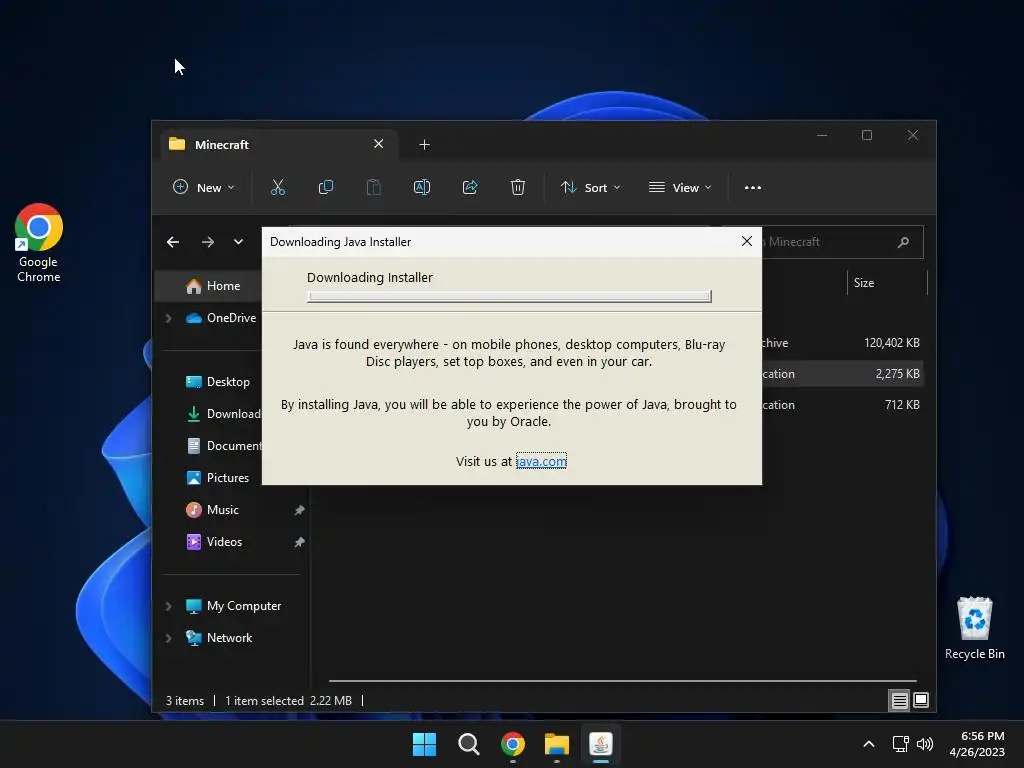Click the Copy icon in the Explorer toolbar
1024x768 pixels.
coord(325,187)
